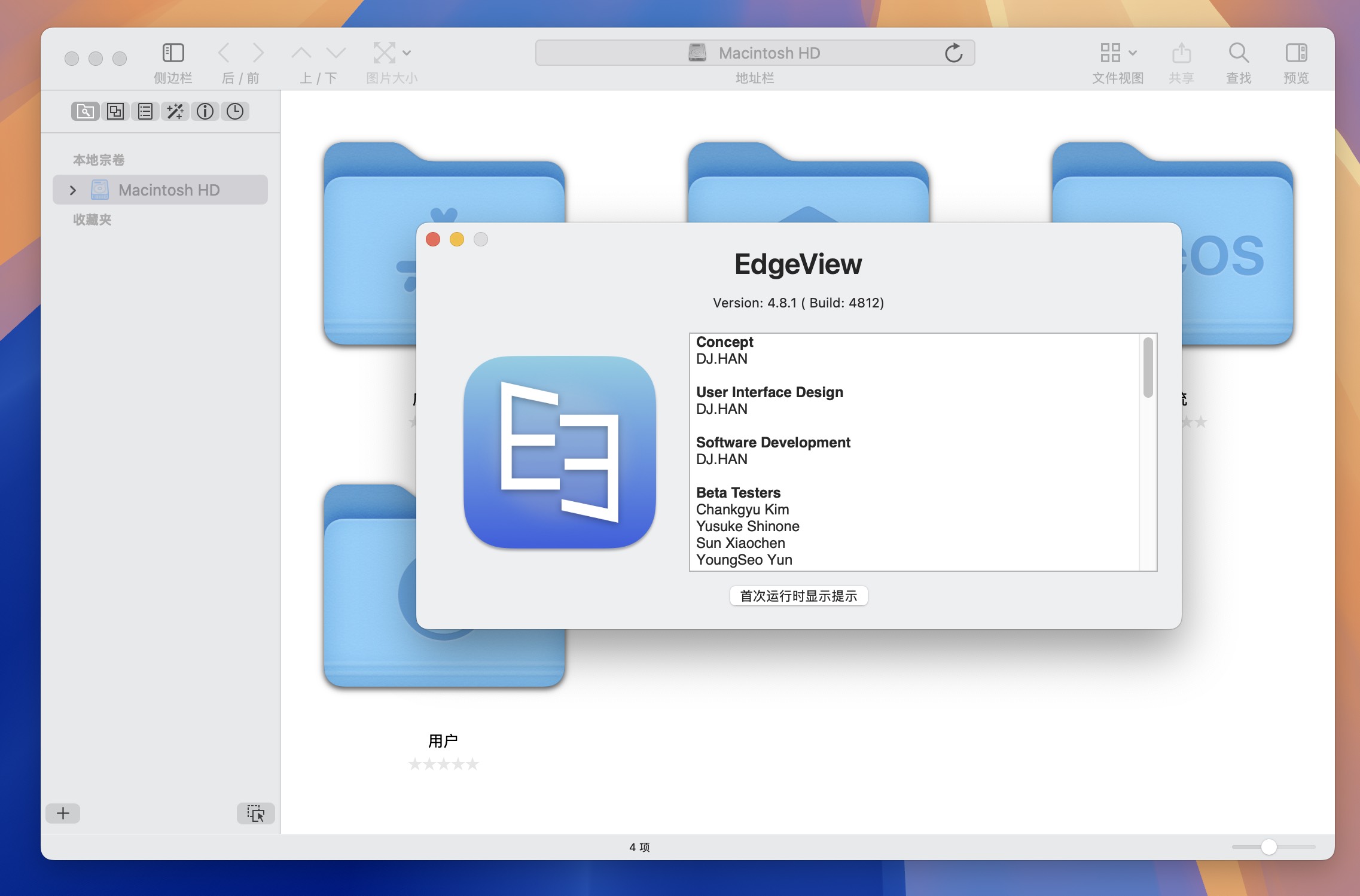1360x896 pixels.
Task: Select the magic wand effects tab
Action: pos(175,111)
